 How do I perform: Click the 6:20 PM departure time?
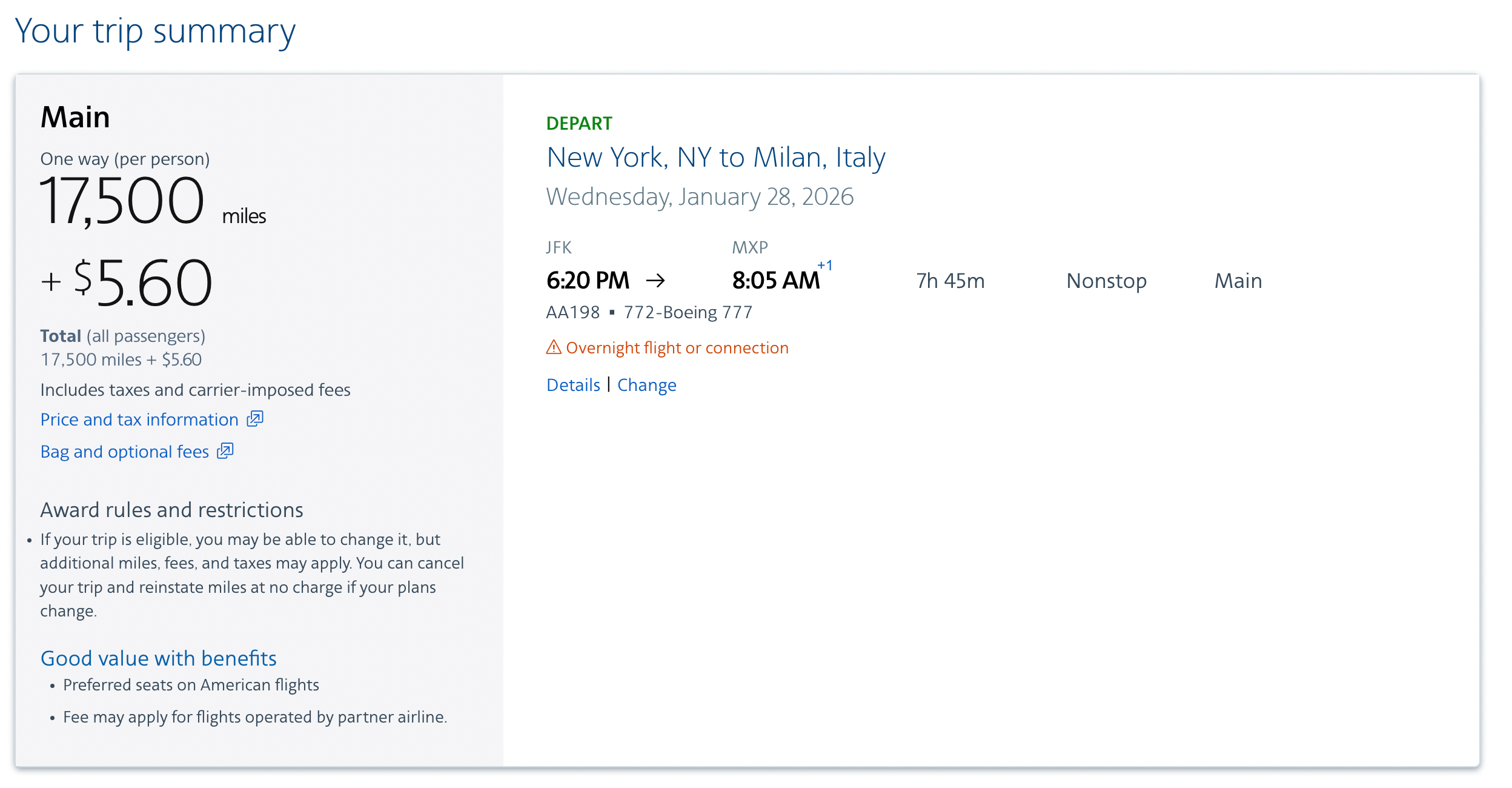(588, 281)
